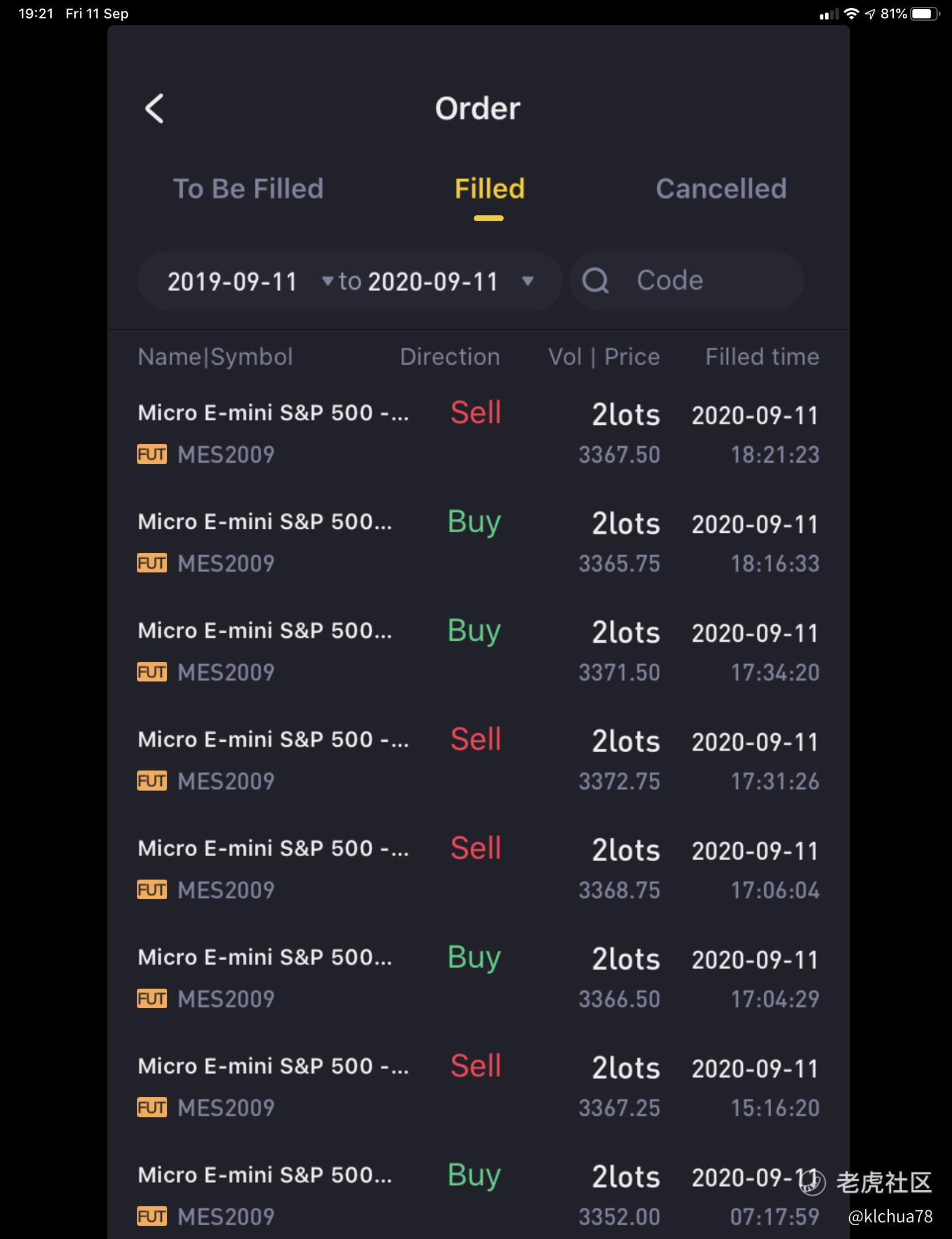Select the Filled tab
This screenshot has width=952, height=1239.
point(489,189)
